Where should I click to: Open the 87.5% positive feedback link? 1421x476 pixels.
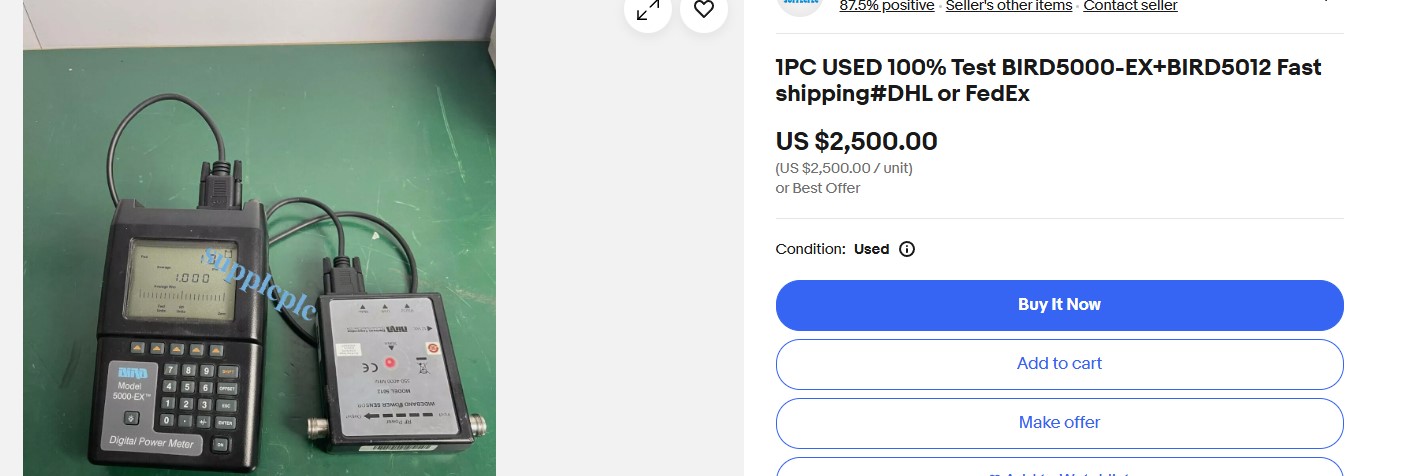[887, 6]
